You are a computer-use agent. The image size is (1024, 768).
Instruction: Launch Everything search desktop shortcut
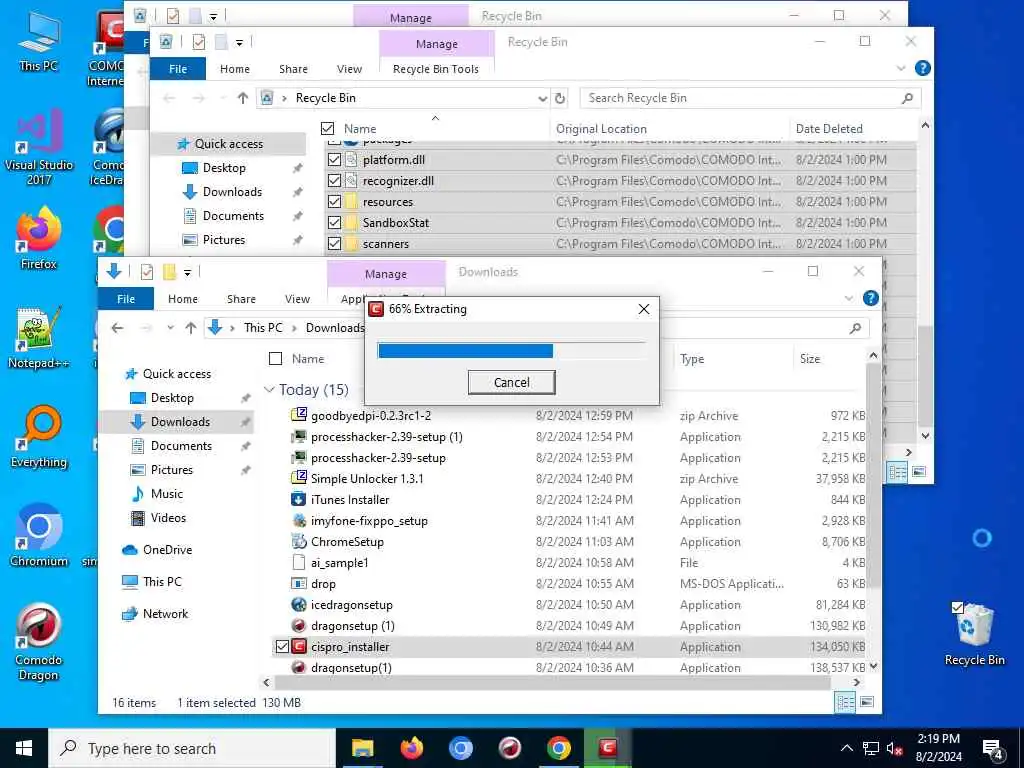point(38,436)
